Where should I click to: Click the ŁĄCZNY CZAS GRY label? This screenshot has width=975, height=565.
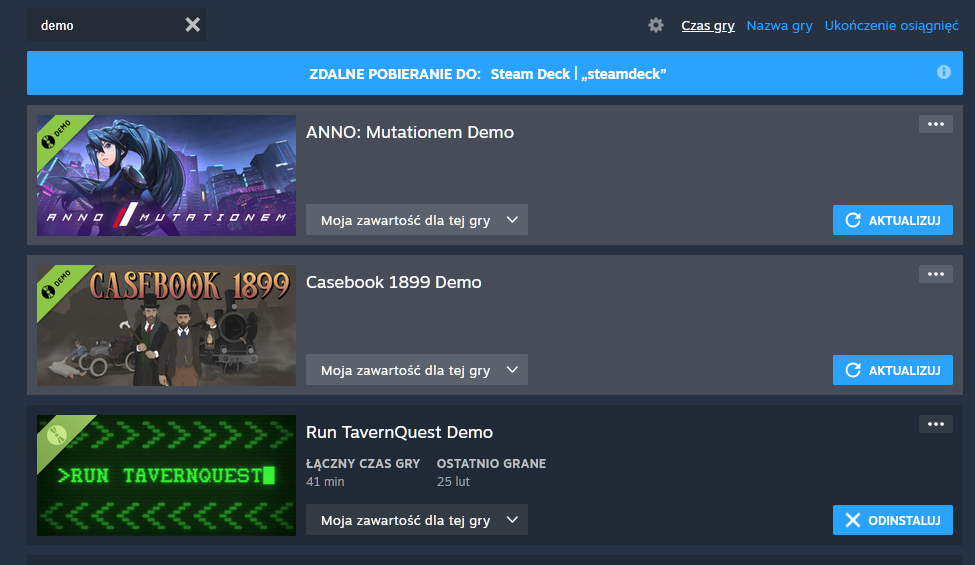click(363, 464)
